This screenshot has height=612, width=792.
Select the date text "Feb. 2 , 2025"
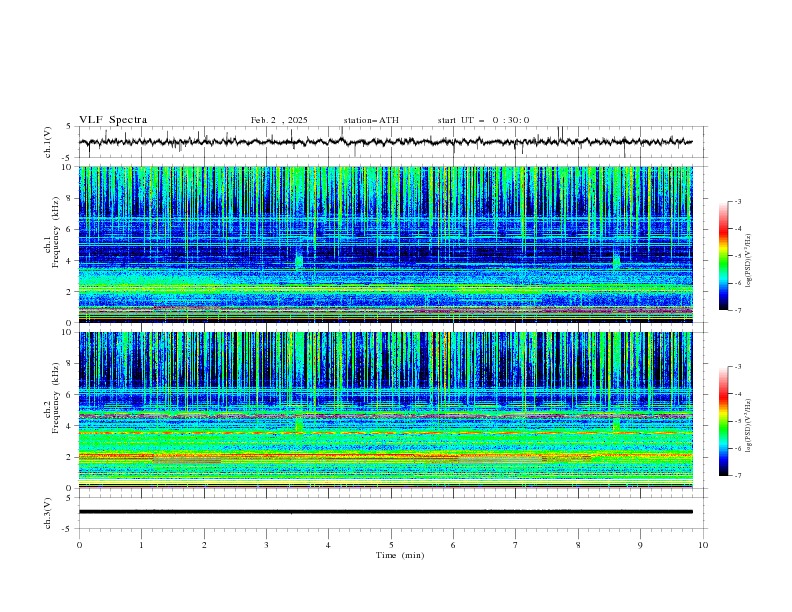[279, 120]
